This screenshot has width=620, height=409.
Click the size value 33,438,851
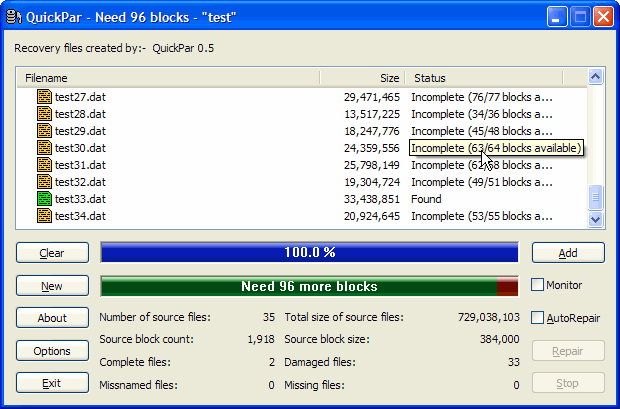point(372,199)
